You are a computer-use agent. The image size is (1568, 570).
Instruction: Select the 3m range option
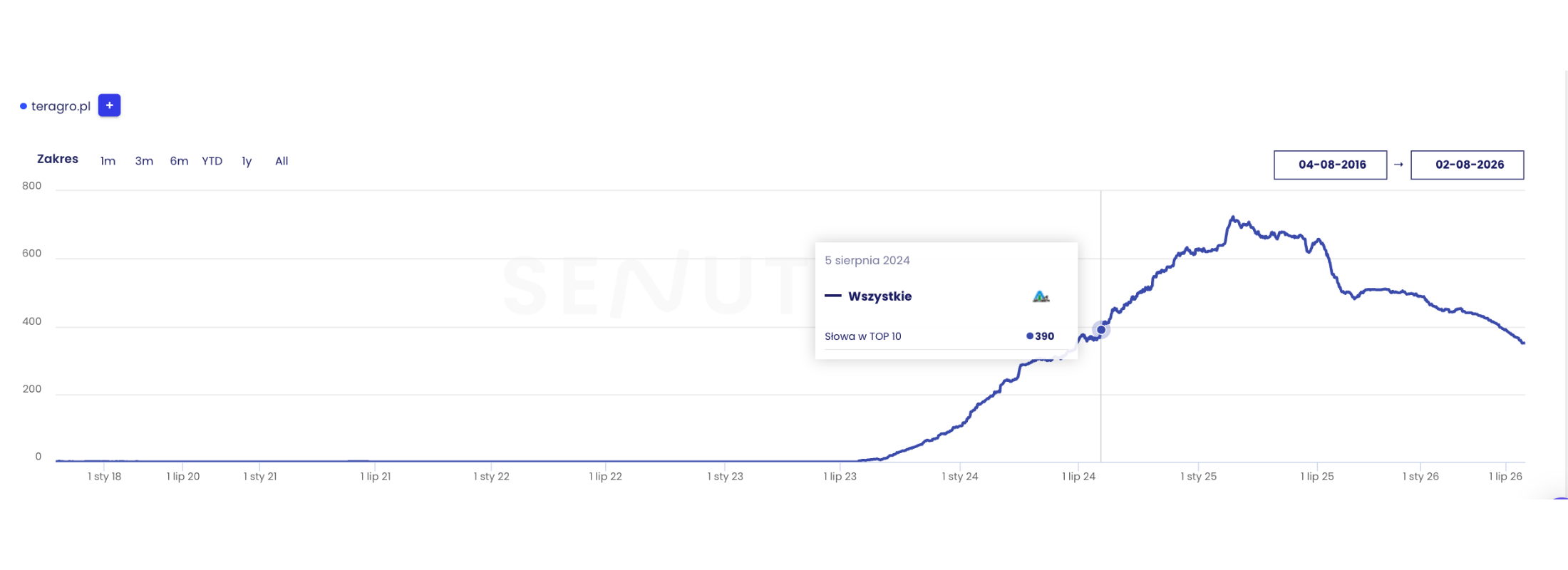[144, 161]
